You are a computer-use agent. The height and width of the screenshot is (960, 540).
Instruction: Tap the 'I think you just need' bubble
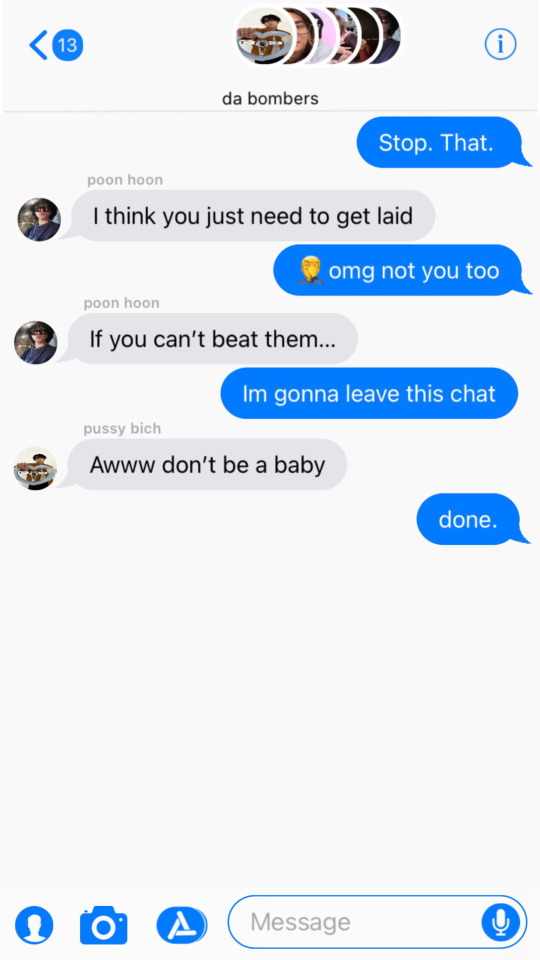[249, 216]
